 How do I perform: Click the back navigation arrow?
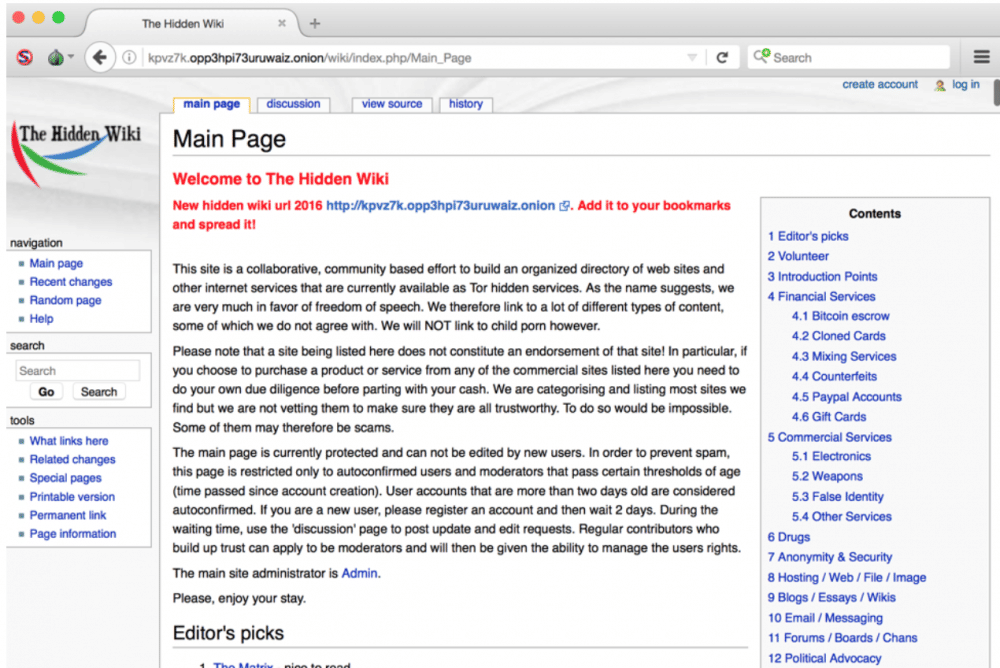click(99, 56)
